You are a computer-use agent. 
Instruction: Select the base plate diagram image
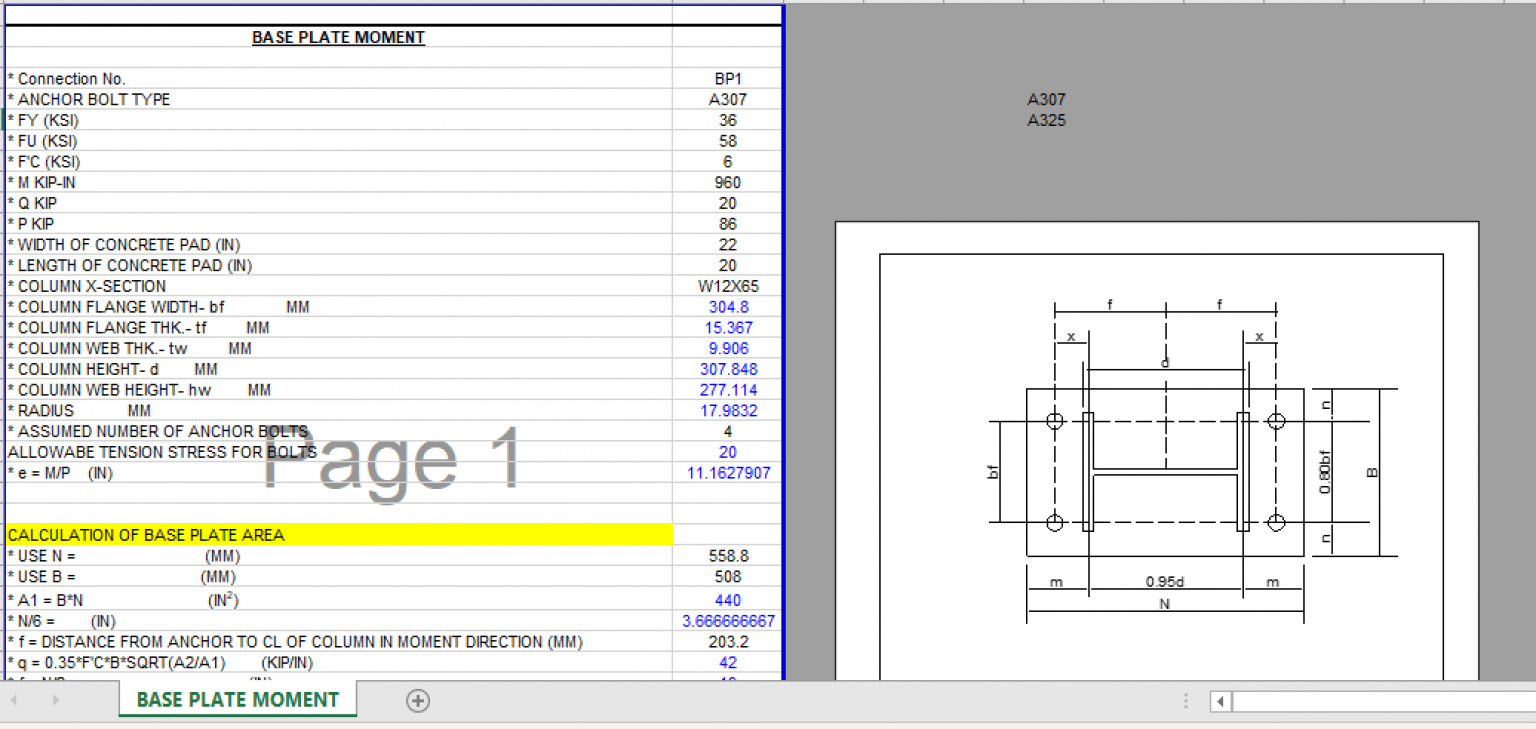point(1157,451)
